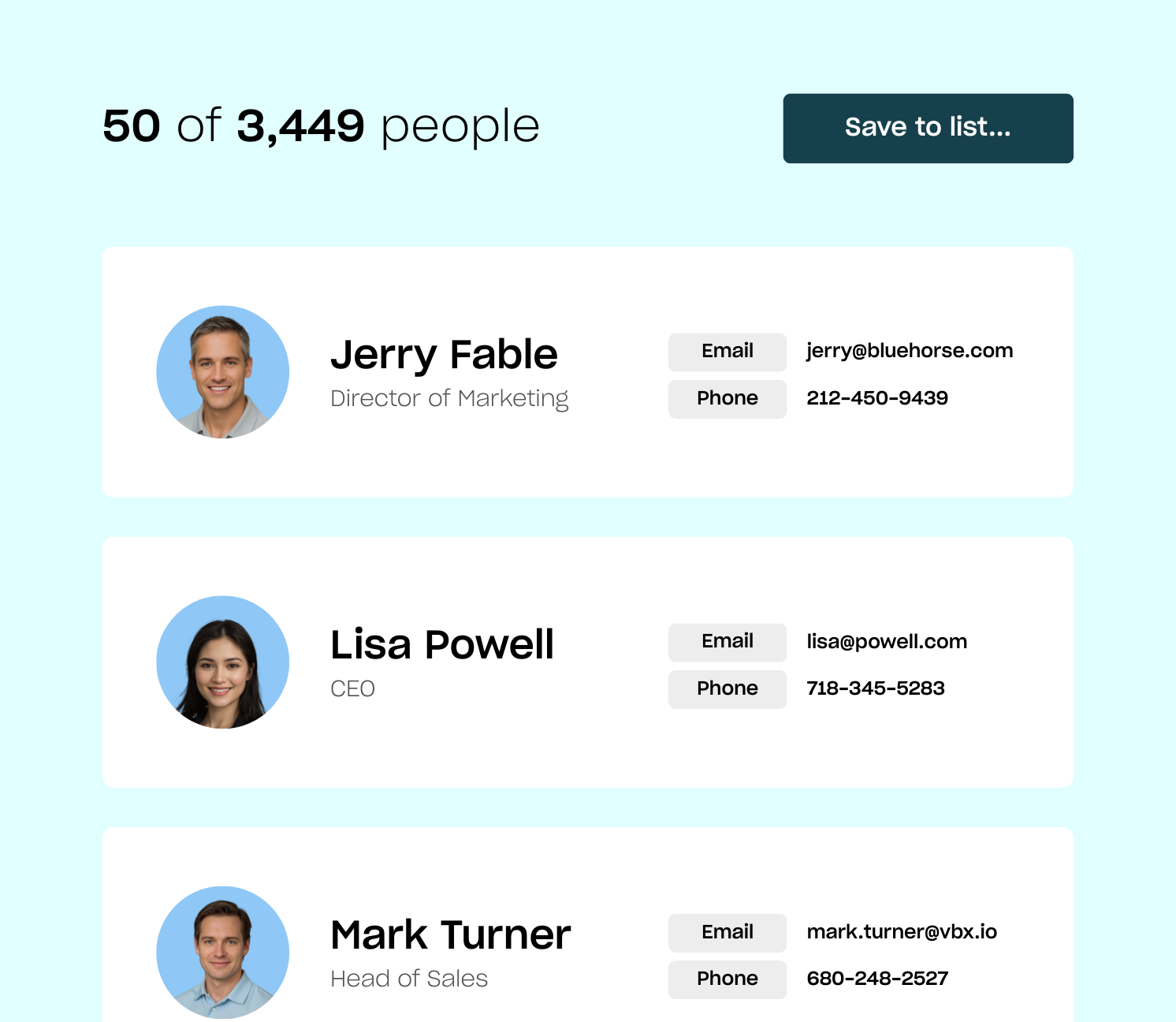Click phone number 680-248-2527
This screenshot has height=1022, width=1176.
(x=877, y=979)
